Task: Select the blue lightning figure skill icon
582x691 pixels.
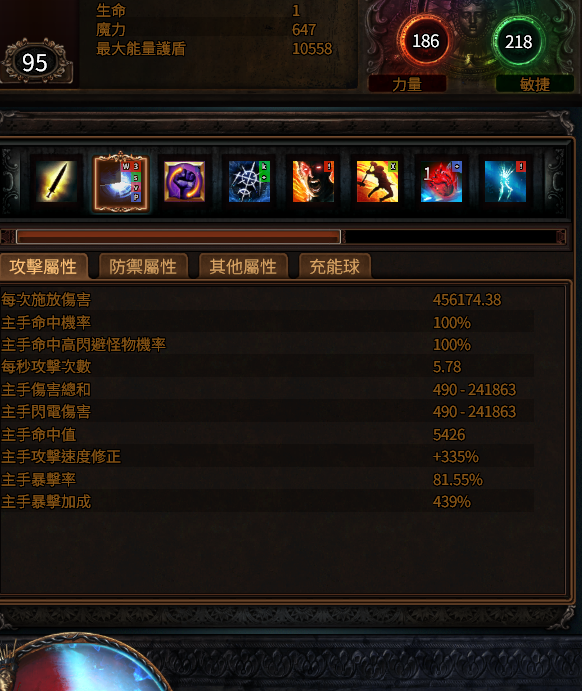Action: click(505, 182)
